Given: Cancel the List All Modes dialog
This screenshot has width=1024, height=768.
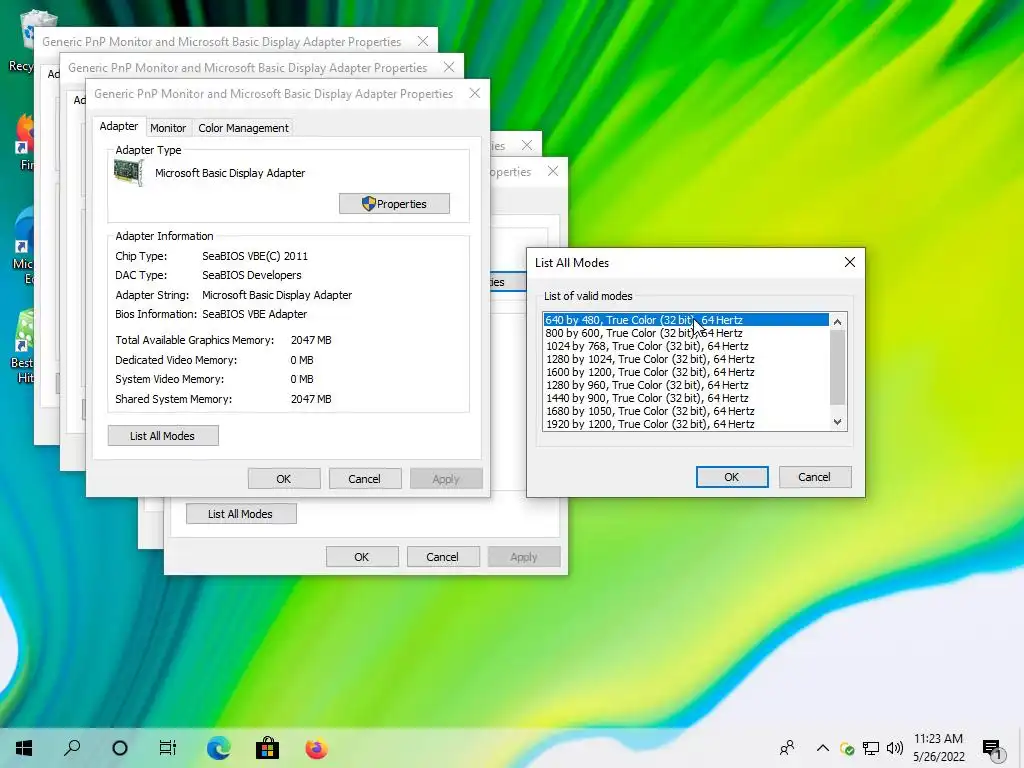Looking at the screenshot, I should pos(814,477).
